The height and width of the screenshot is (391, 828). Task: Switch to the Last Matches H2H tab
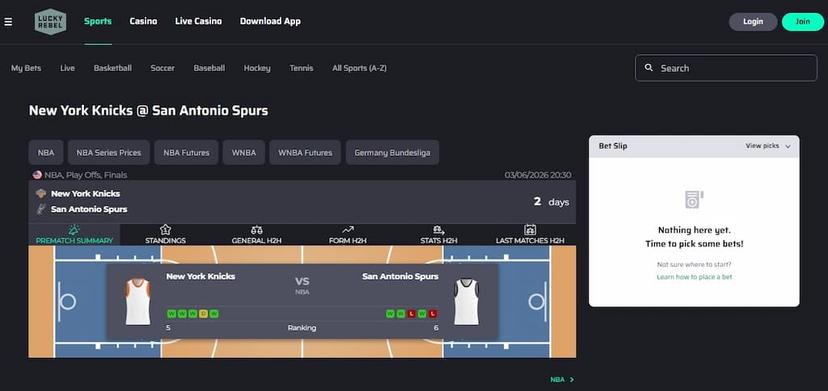(x=530, y=235)
